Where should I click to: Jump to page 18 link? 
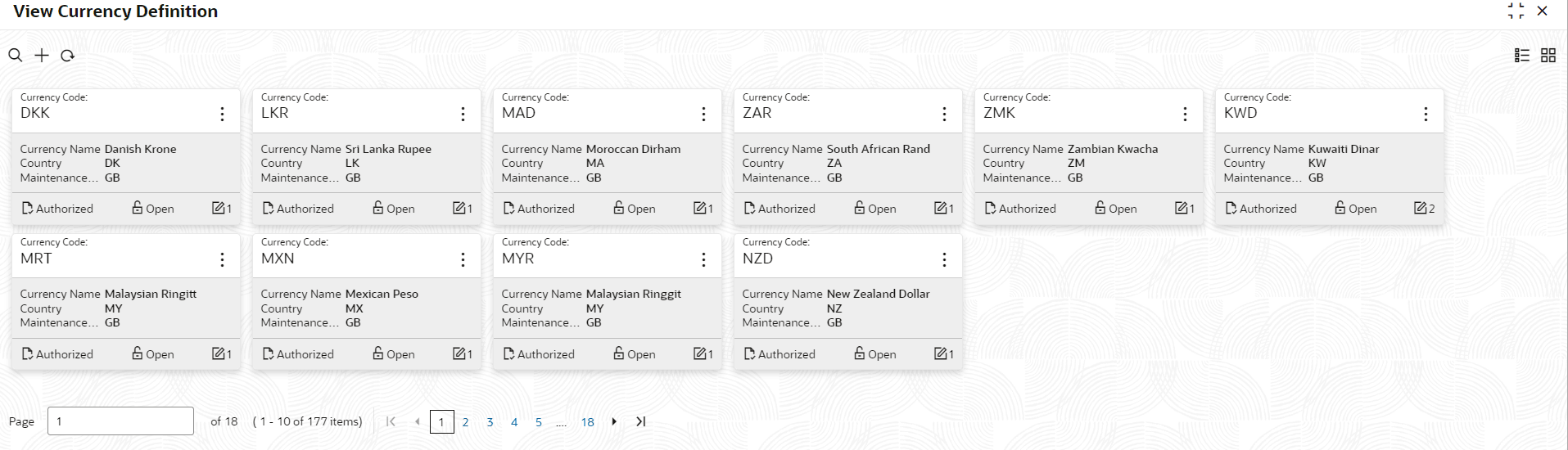(x=587, y=422)
